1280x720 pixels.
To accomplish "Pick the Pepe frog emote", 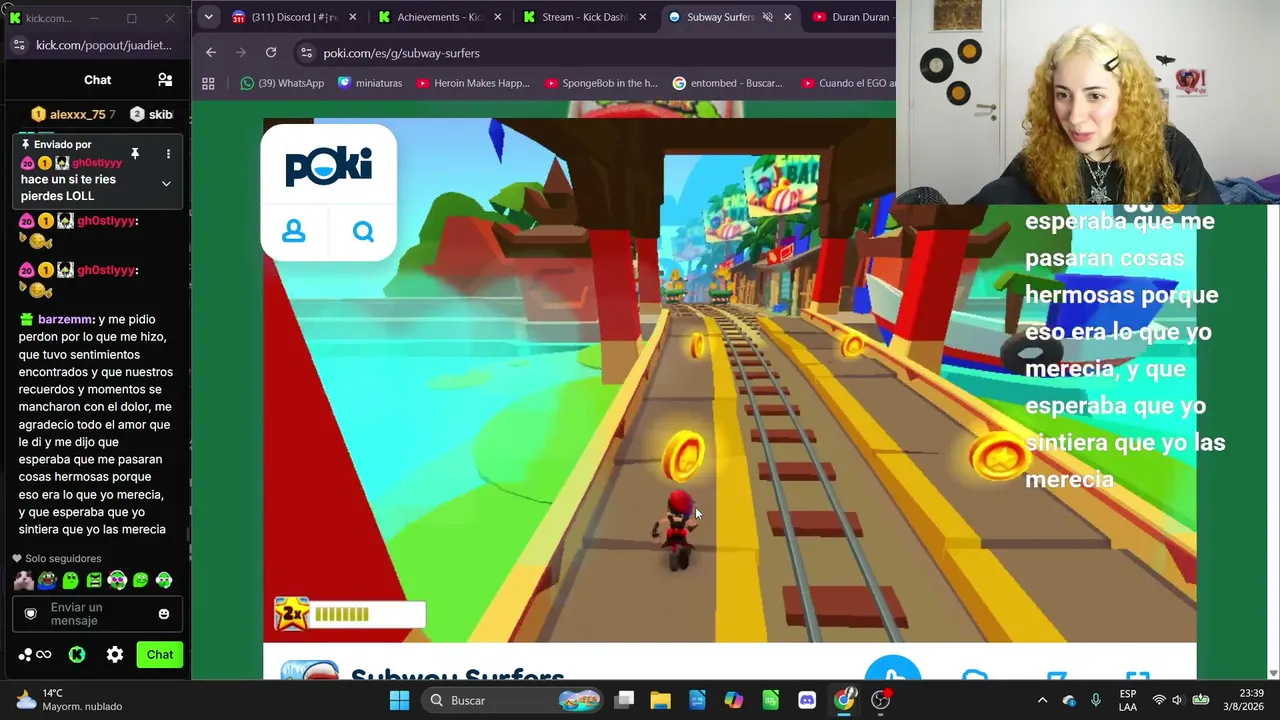I will click(47, 580).
